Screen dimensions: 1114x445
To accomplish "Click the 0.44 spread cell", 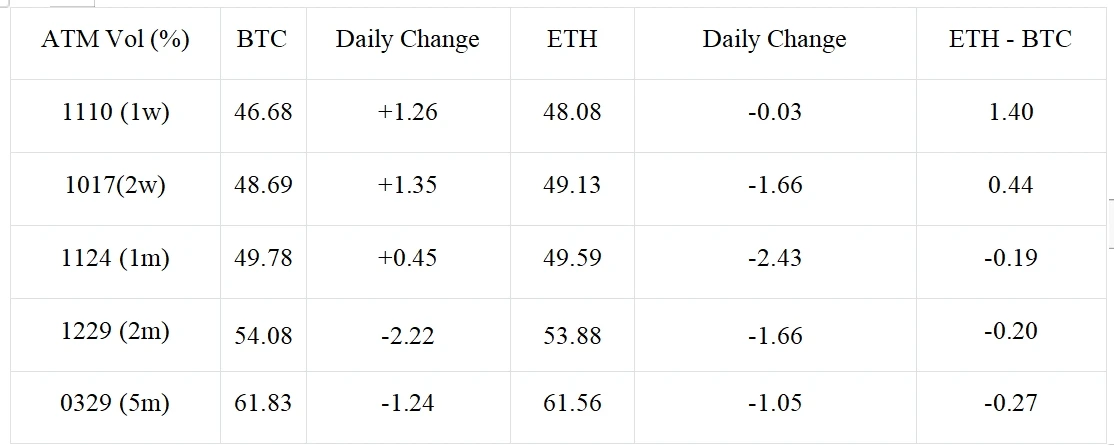I will coord(1010,185).
